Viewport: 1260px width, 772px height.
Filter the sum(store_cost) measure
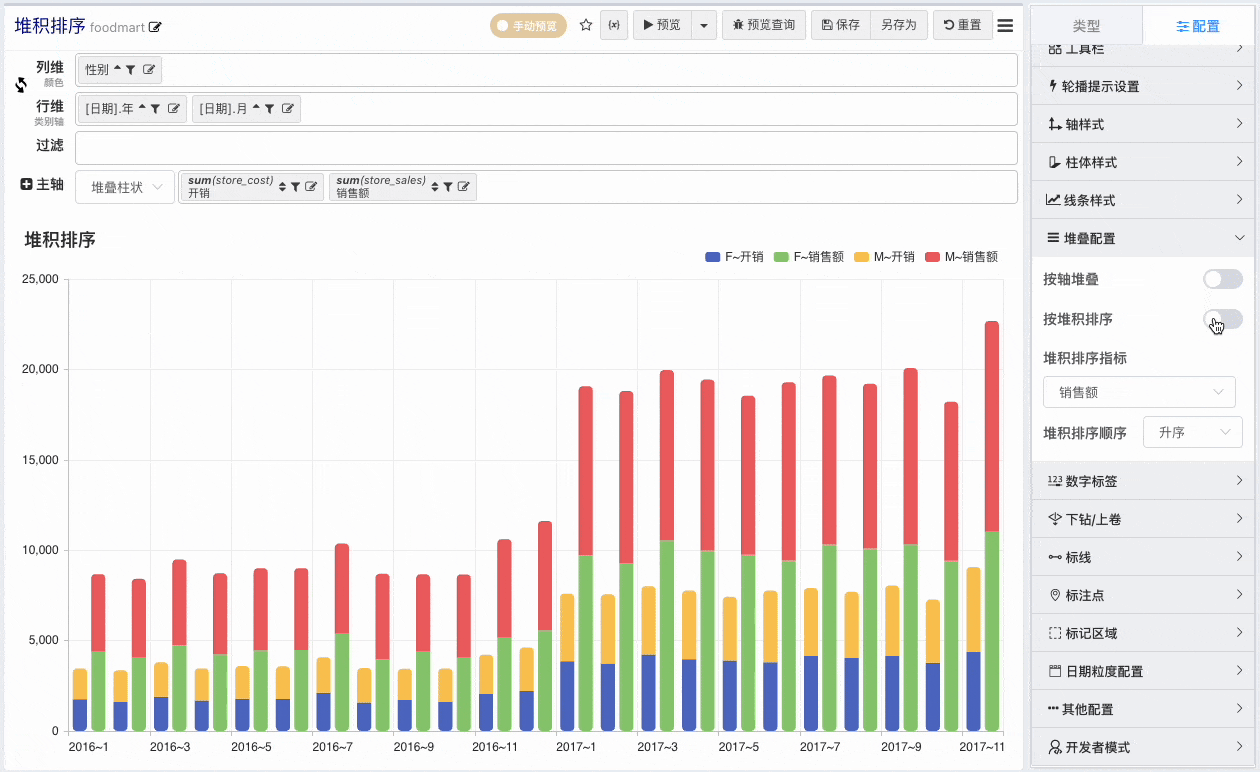(296, 187)
